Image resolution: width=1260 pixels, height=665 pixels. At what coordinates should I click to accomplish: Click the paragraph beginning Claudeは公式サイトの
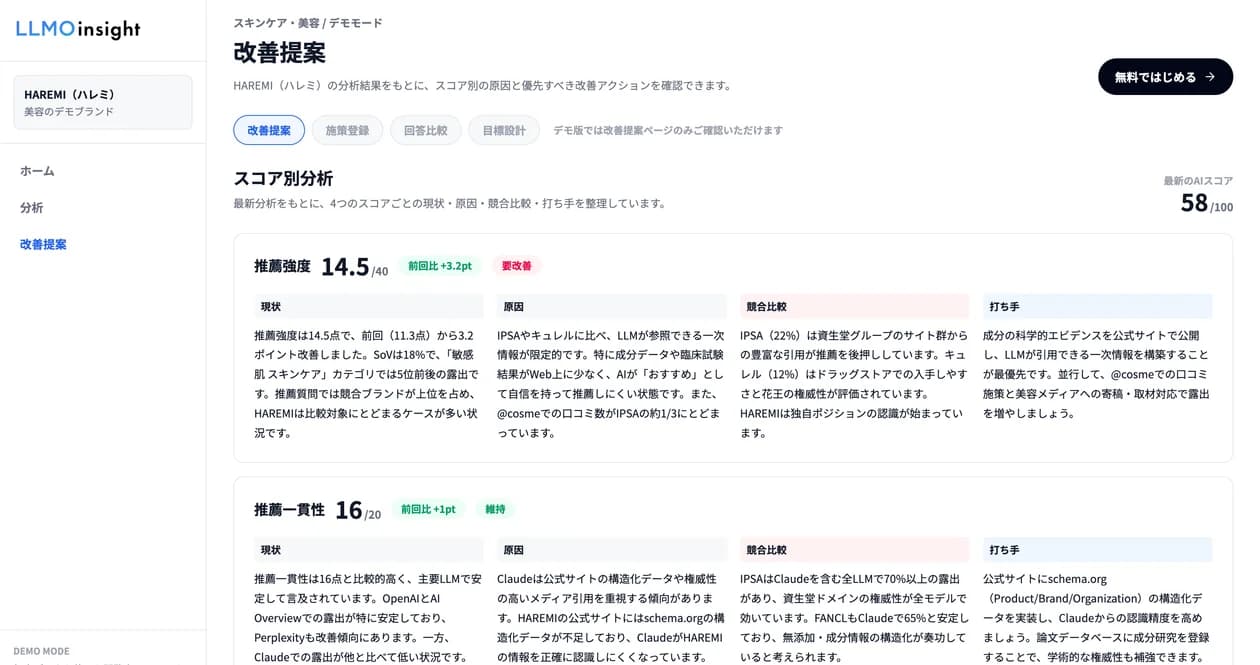click(611, 617)
